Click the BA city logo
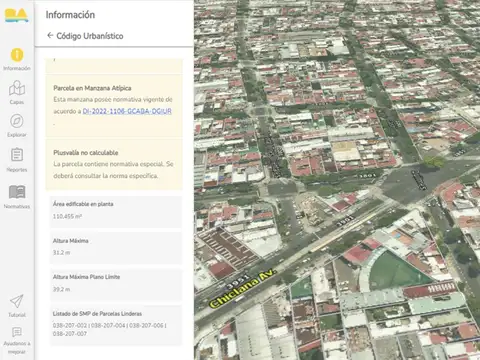480x360 pixels. coord(16,15)
